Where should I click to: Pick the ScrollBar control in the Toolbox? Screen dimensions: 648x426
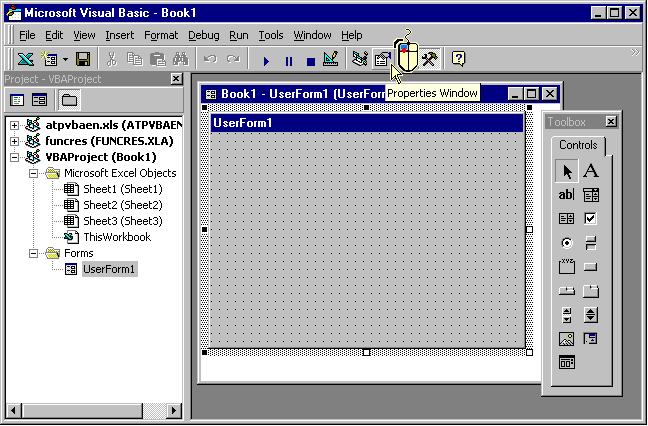[x=567, y=315]
